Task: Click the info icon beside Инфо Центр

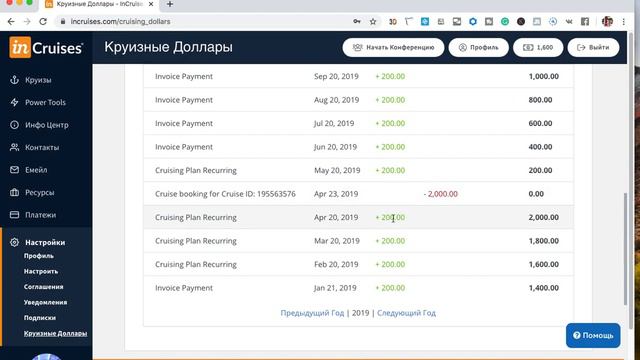Action: (x=14, y=125)
